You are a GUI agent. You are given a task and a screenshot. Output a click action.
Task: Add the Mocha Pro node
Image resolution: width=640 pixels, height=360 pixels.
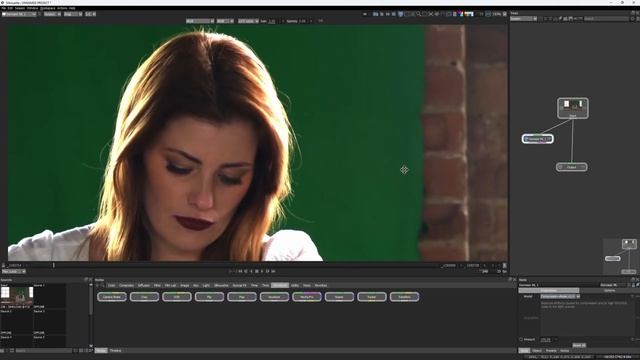[x=307, y=297]
